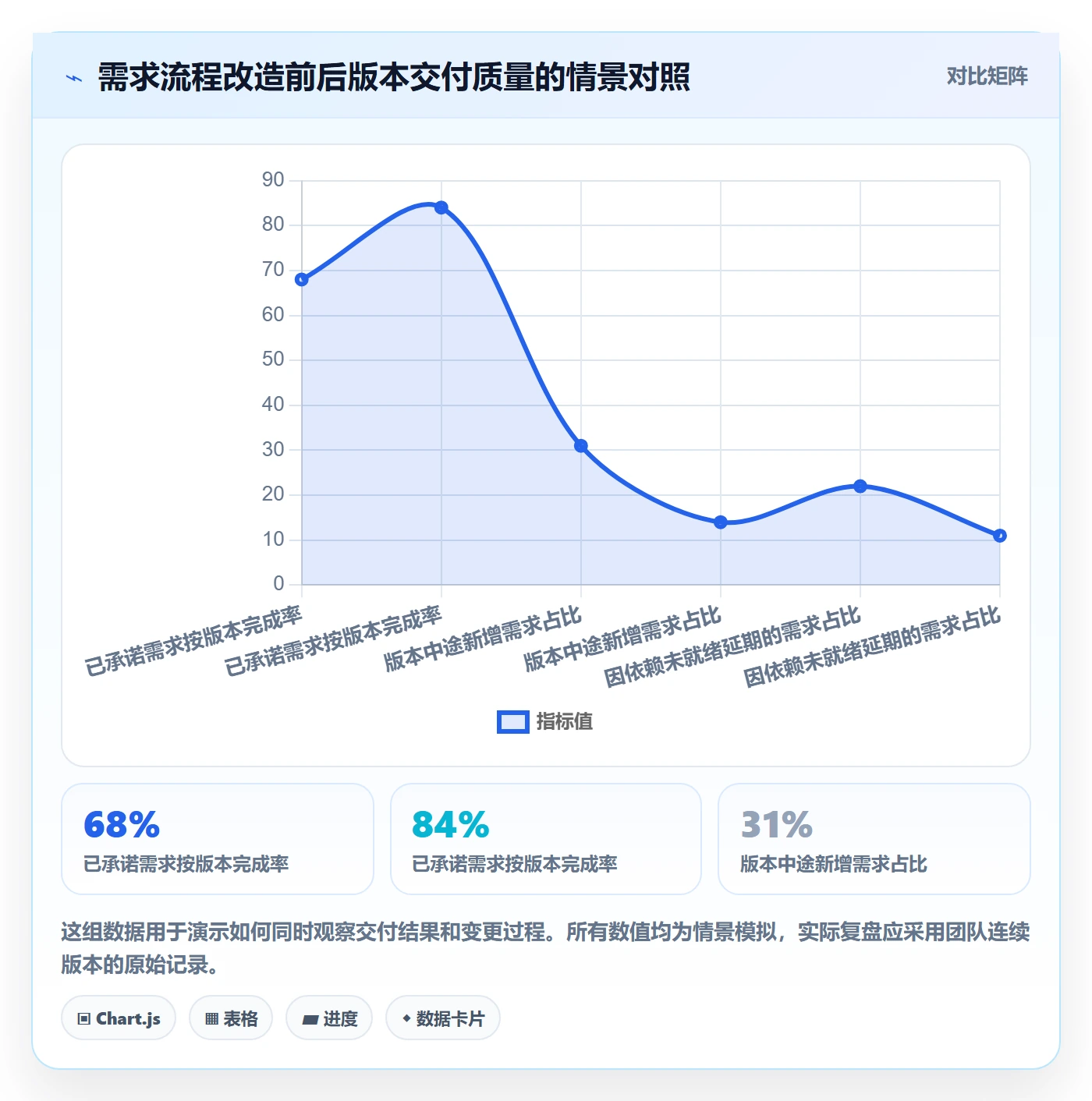Click the 指标值 legend color box
Image resolution: width=1092 pixels, height=1101 pixels.
point(513,722)
